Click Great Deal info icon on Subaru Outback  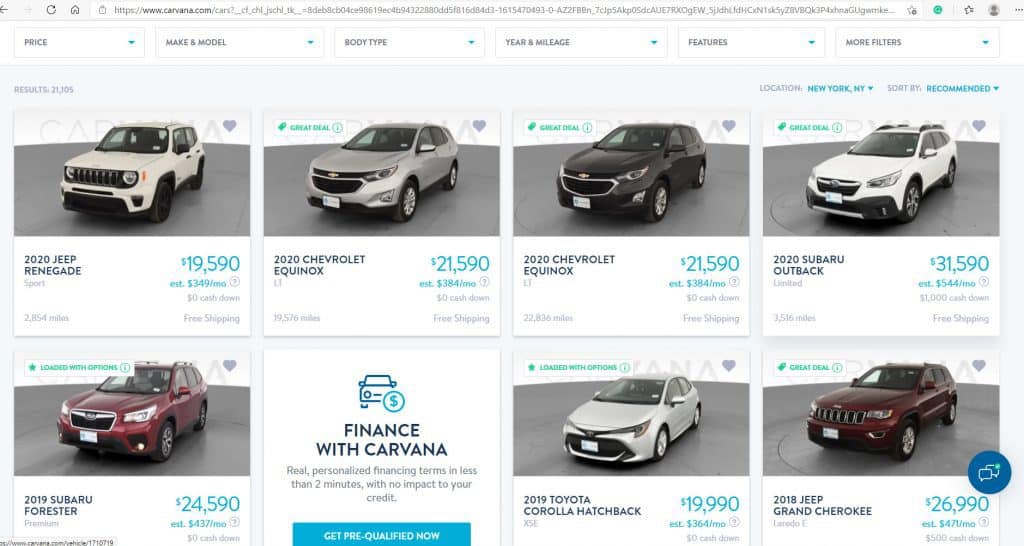coord(837,127)
